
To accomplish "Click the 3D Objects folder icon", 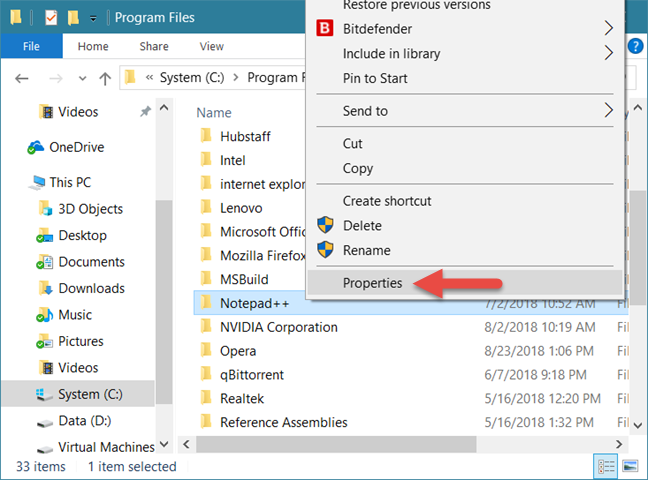I will (x=45, y=209).
